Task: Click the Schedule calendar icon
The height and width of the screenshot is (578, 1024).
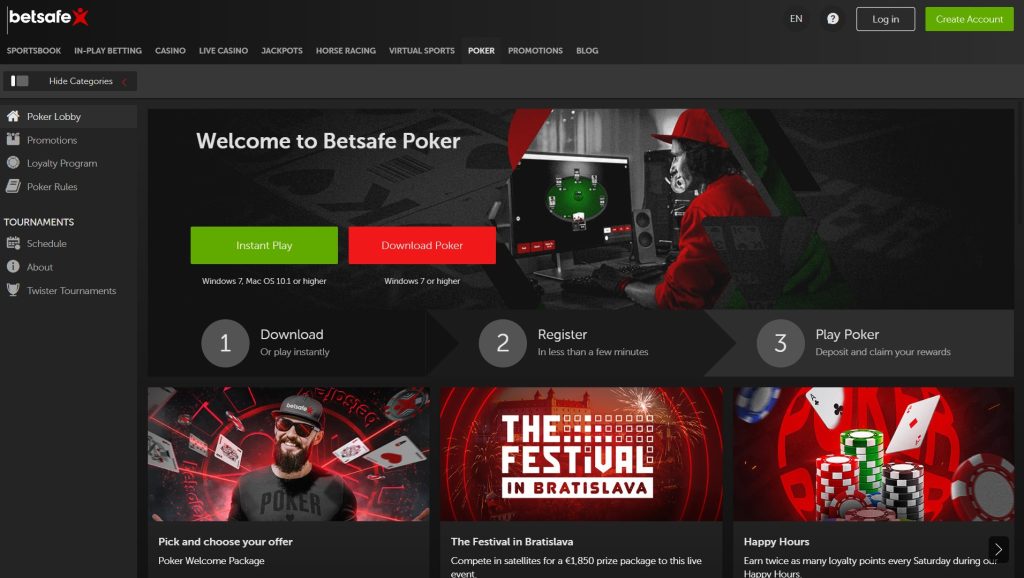Action: pyautogui.click(x=13, y=243)
